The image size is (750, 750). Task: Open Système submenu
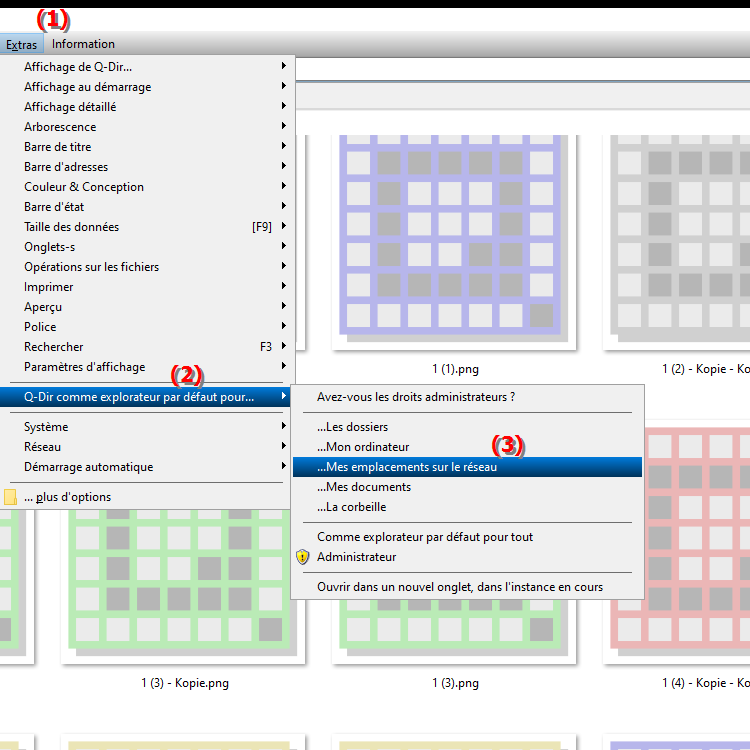coord(146,427)
